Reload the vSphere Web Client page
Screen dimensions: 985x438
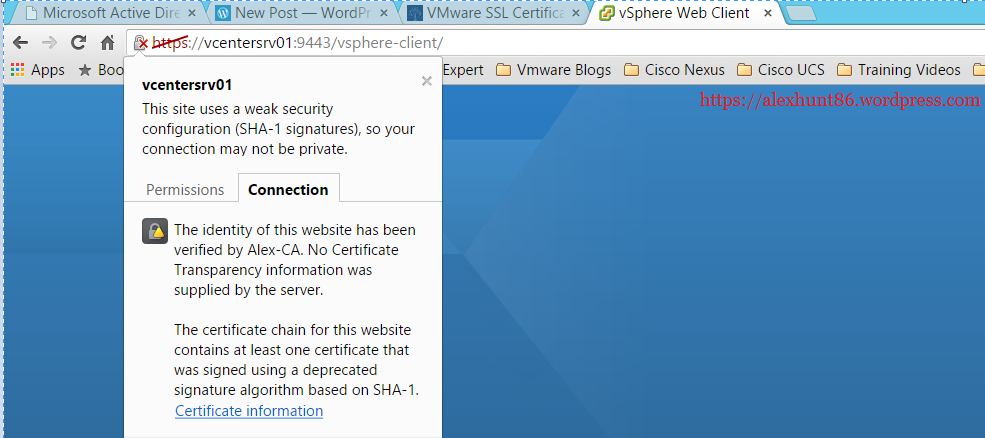click(x=78, y=42)
